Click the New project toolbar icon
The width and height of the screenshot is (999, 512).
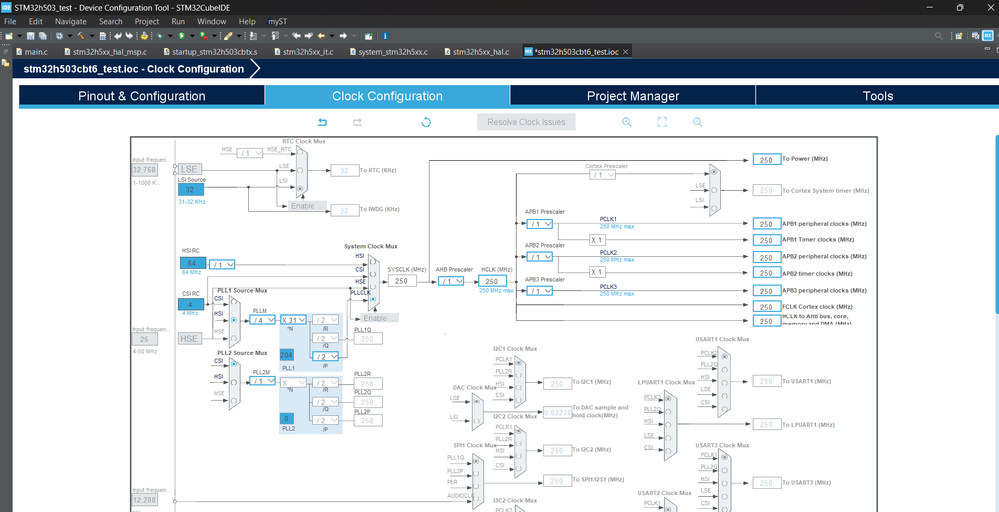(9, 36)
